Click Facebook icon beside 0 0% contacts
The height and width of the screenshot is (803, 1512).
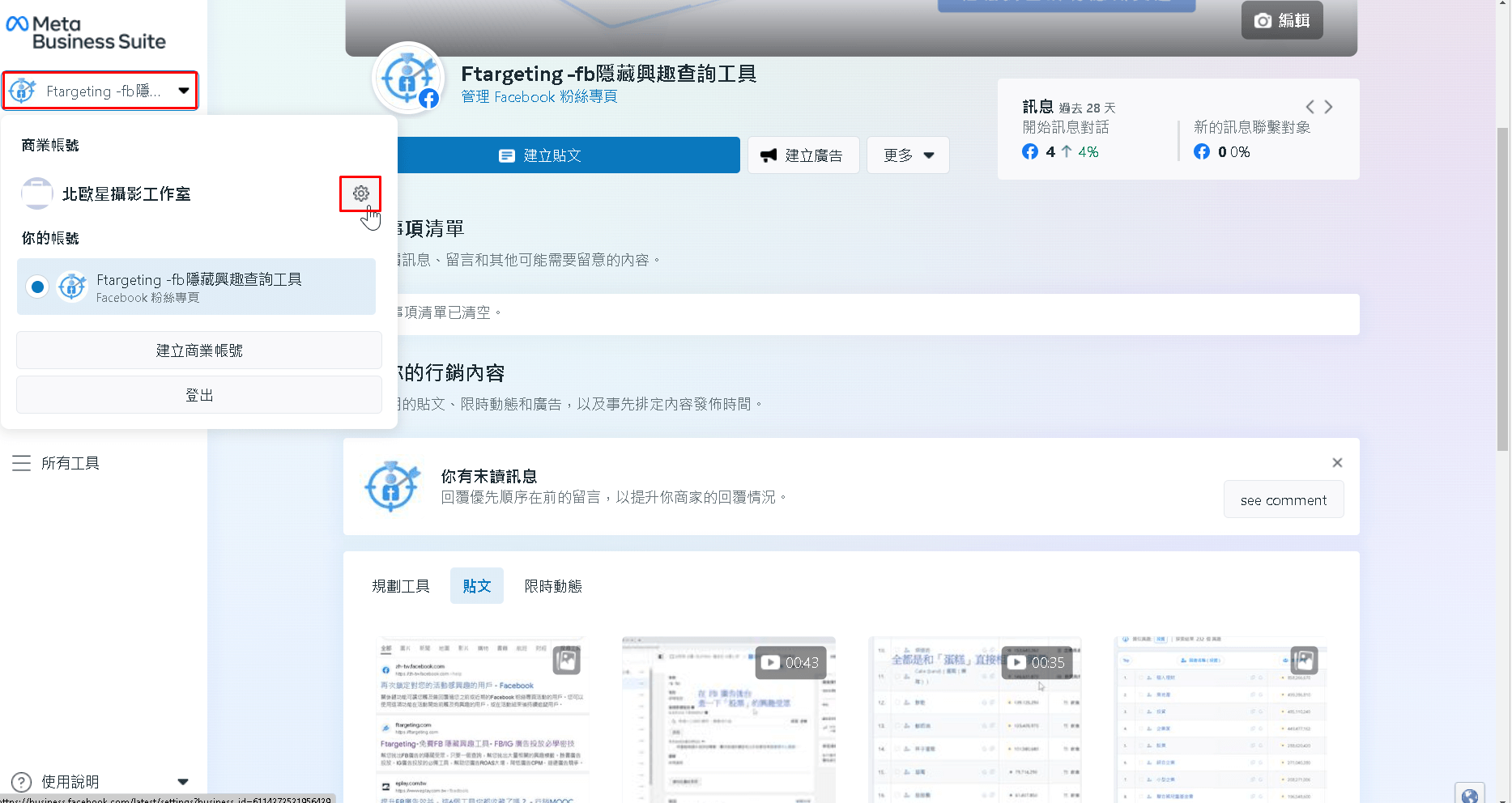point(1202,151)
